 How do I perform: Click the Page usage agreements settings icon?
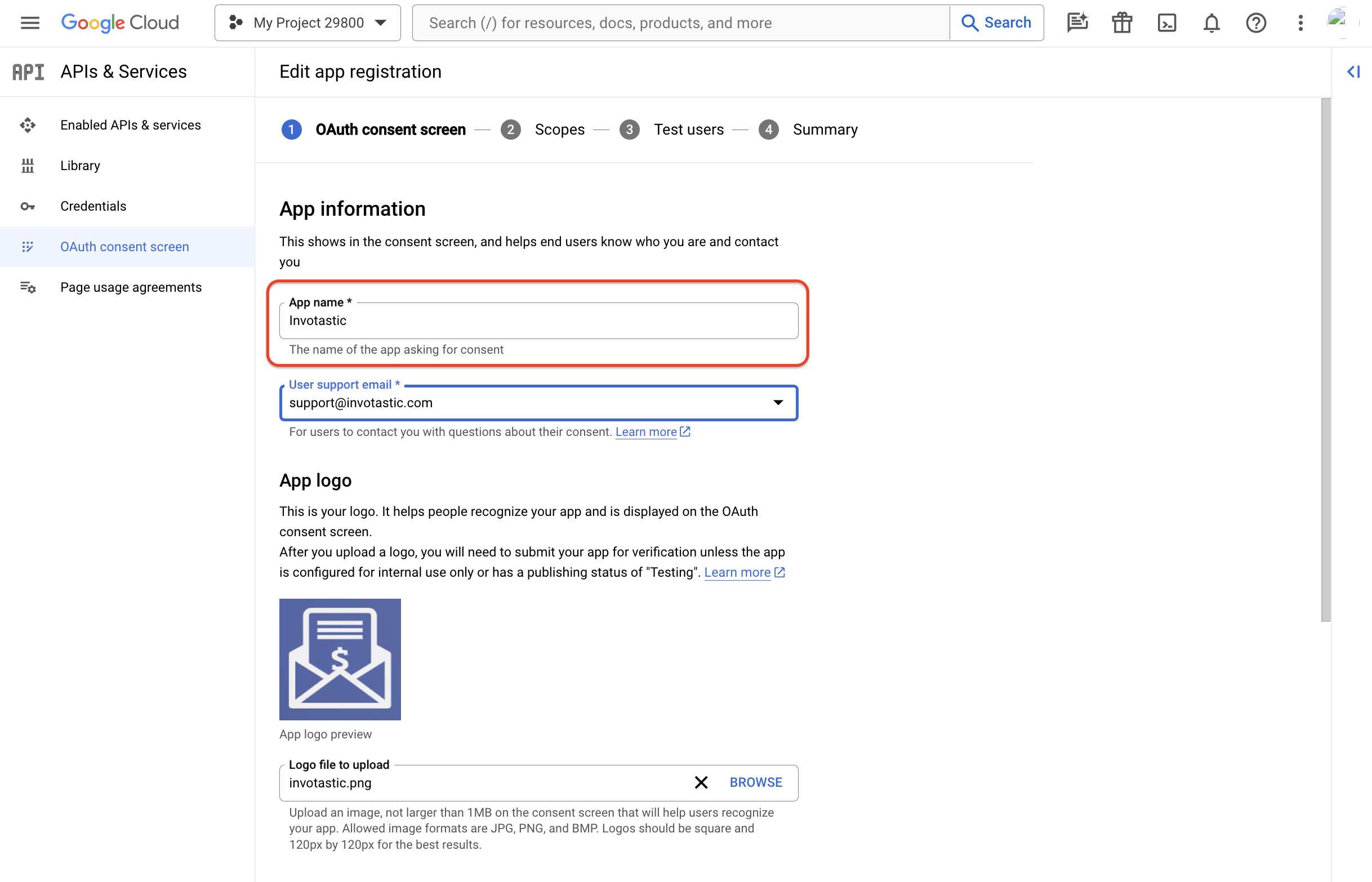tap(28, 287)
